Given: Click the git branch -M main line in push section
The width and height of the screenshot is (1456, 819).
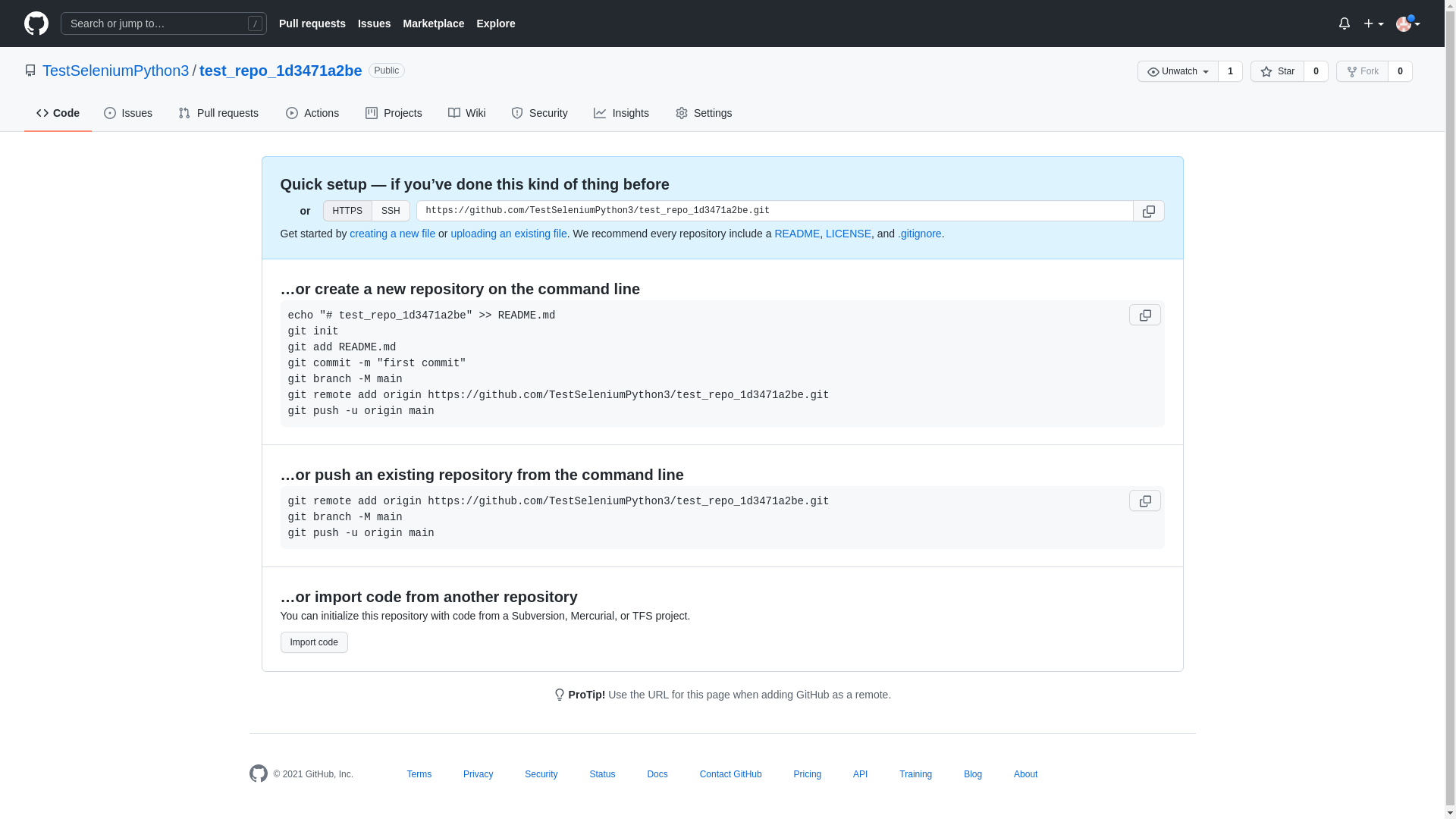Looking at the screenshot, I should point(345,517).
